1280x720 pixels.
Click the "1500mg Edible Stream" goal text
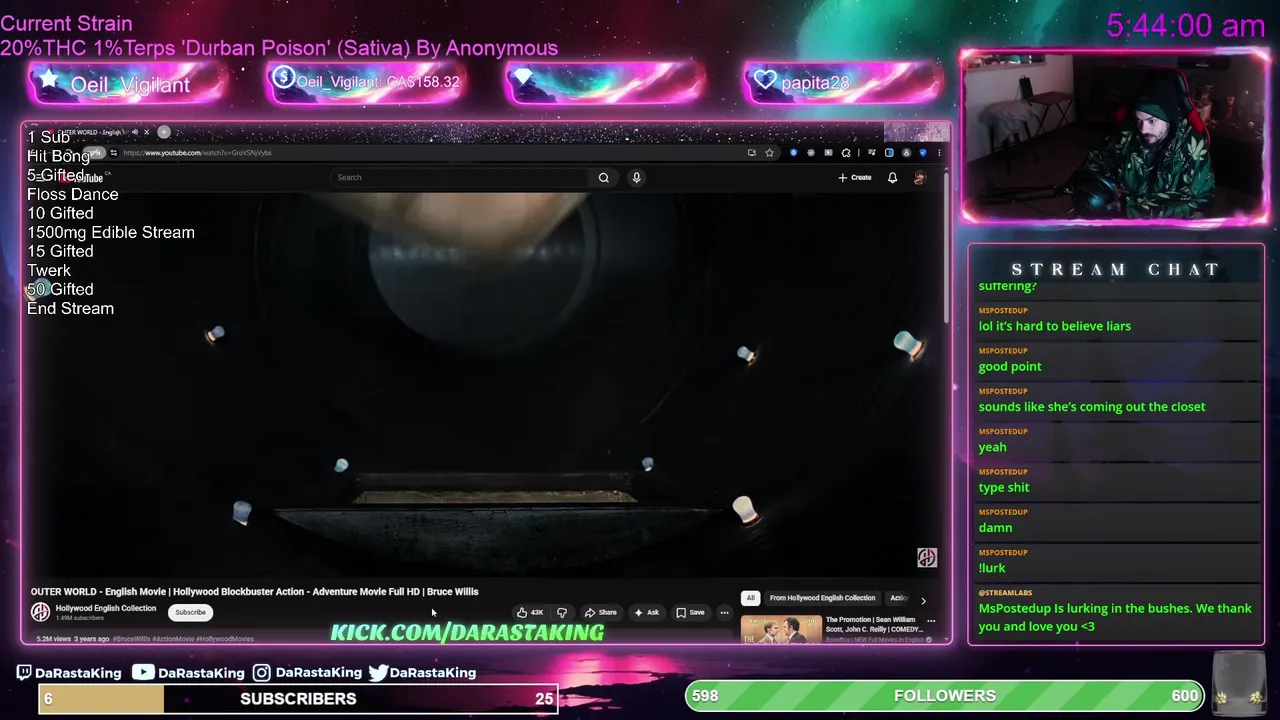tap(111, 232)
